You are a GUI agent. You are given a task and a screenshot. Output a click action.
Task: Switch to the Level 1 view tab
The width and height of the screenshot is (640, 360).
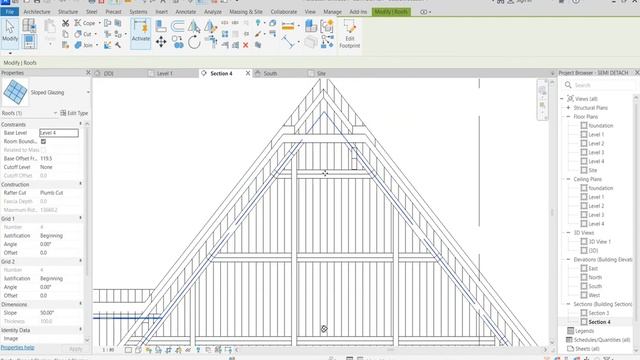point(165,73)
